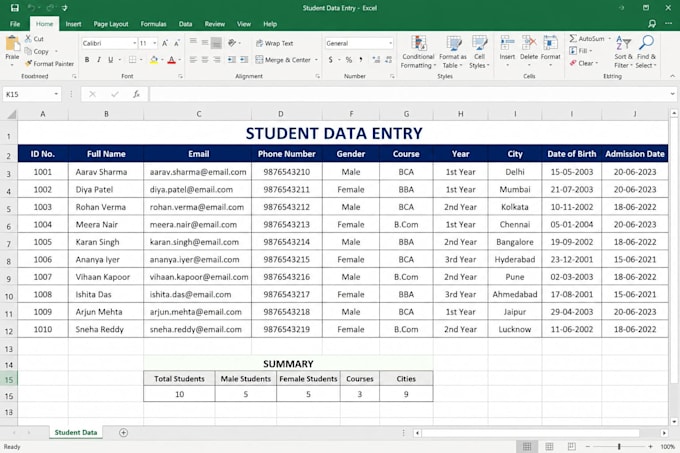680x453 pixels.
Task: Open the Name Box K15 dropdown arrow
Action: [x=56, y=94]
